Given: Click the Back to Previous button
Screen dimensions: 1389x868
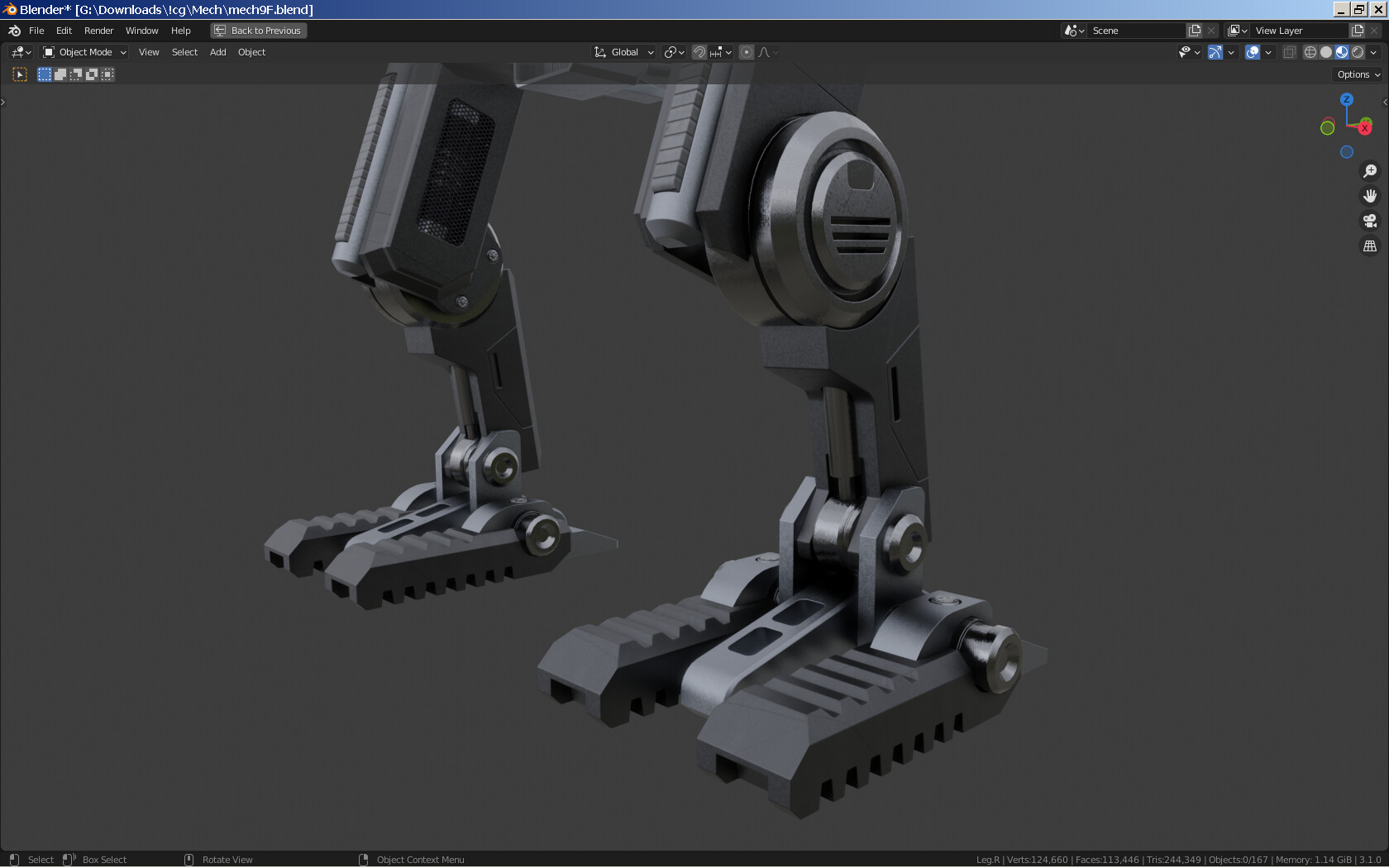Looking at the screenshot, I should [x=258, y=30].
